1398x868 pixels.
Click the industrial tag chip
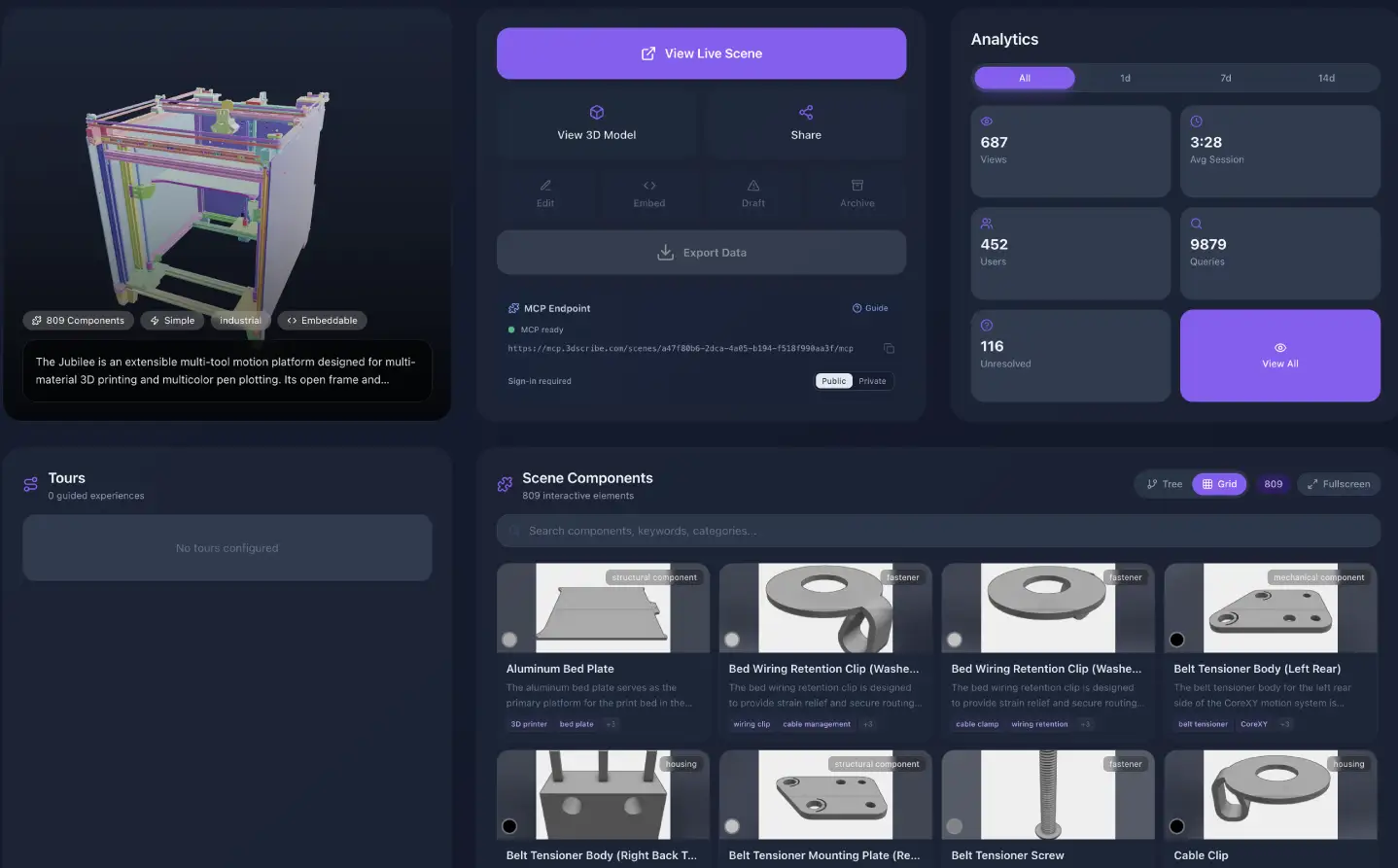240,321
